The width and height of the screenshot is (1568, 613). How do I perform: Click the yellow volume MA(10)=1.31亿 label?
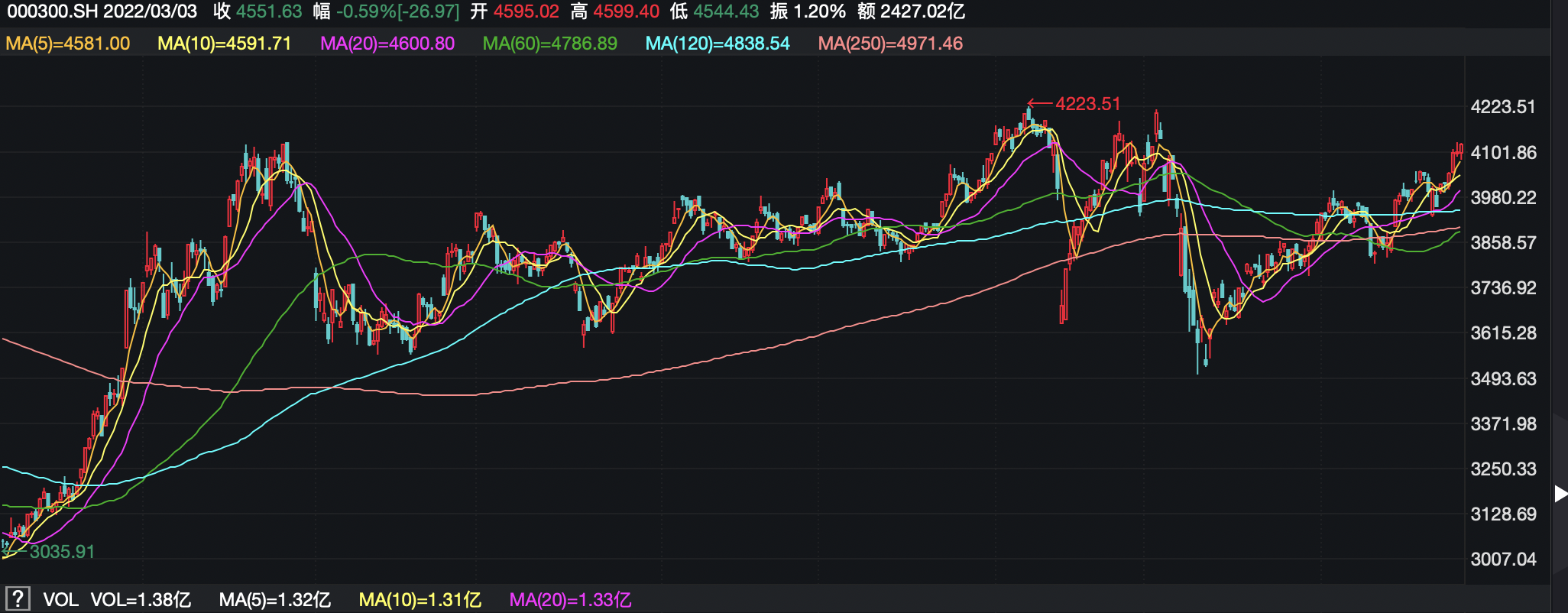pos(420,600)
